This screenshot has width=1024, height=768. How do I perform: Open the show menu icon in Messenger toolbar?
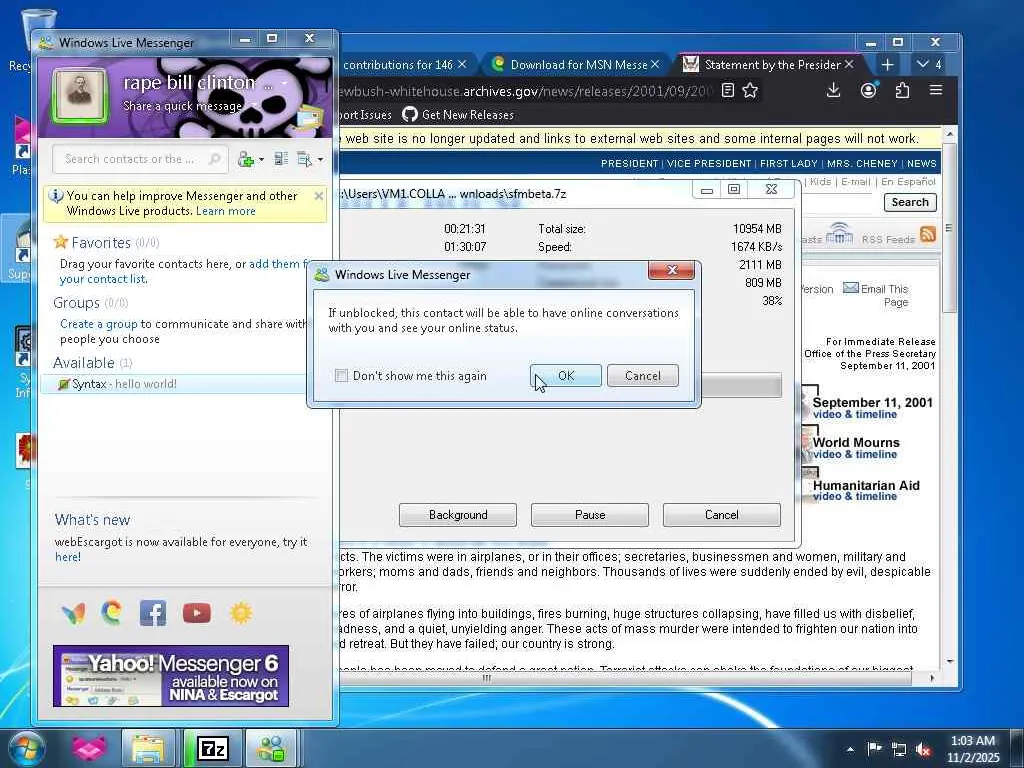pos(304,159)
